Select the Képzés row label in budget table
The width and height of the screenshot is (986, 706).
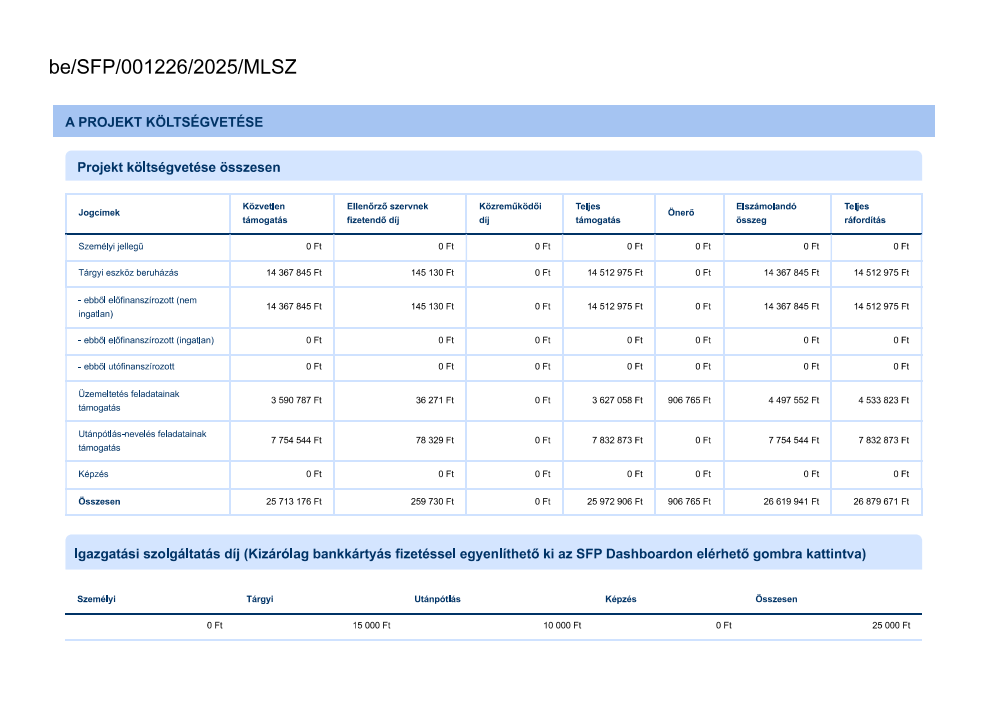click(x=93, y=474)
